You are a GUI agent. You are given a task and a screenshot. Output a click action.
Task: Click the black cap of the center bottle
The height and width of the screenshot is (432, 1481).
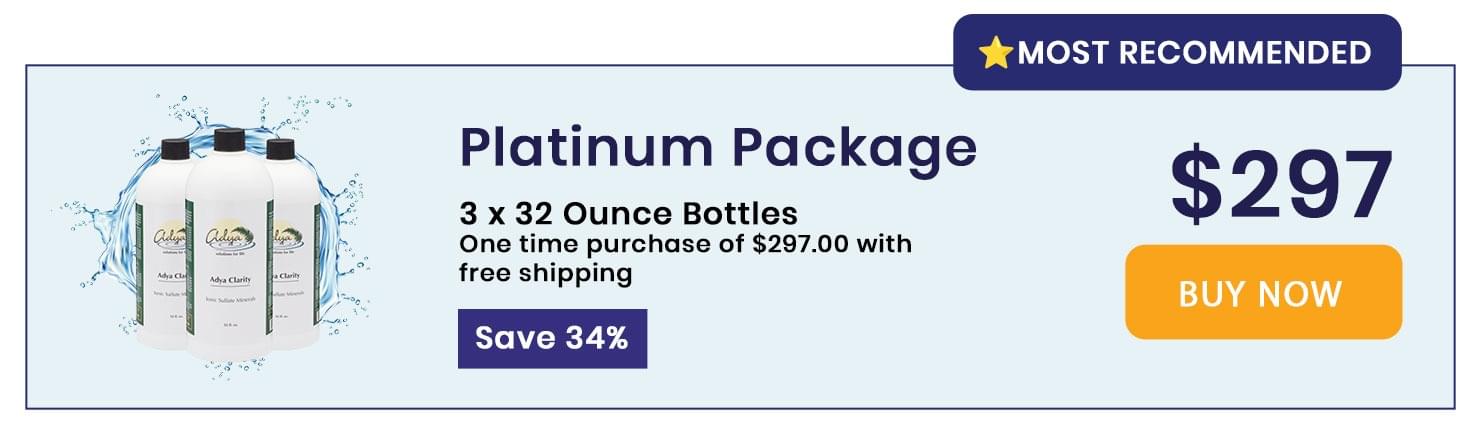coord(229,140)
